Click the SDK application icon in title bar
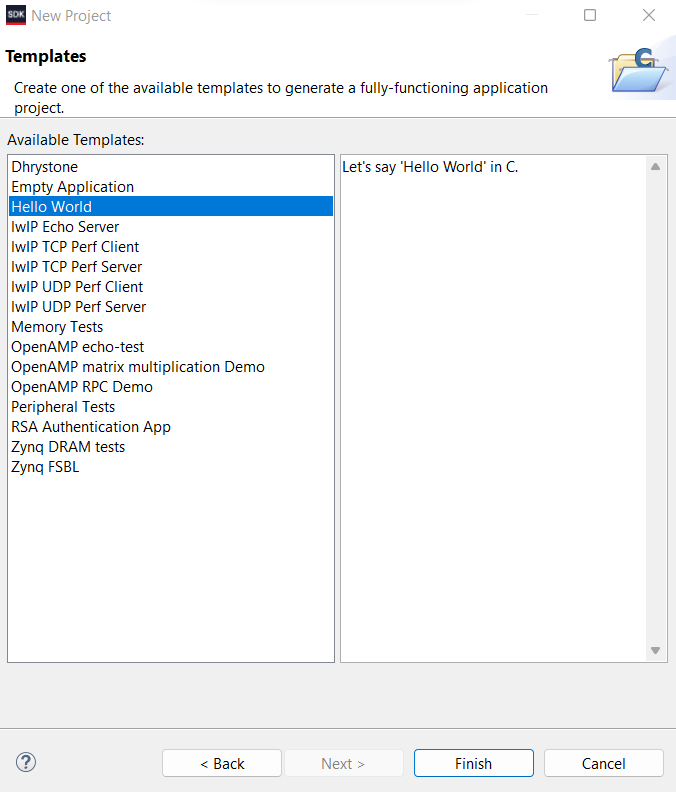 point(15,15)
